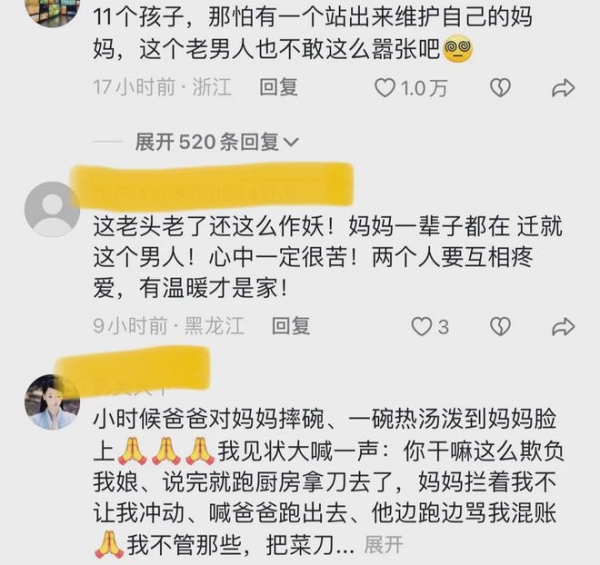Screen dimensions: 600x565
Task: Select the comment text starting 这老头老了
Action: 328,257
